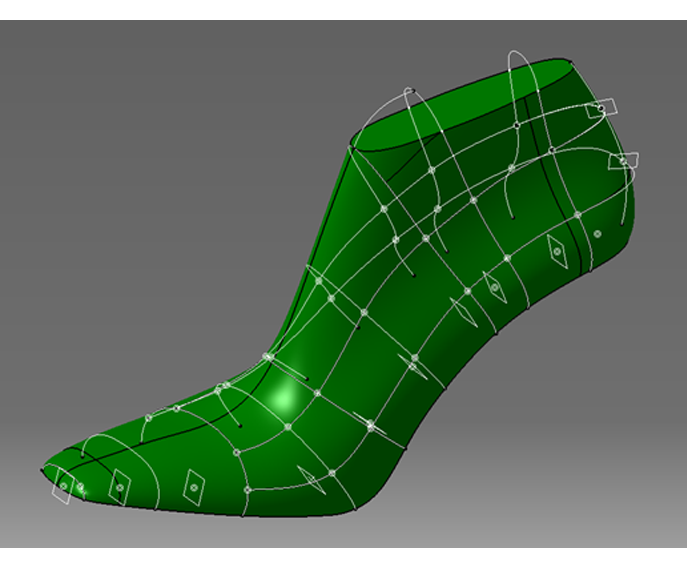This screenshot has width=687, height=565.
Task: Click the pointed toe tip of the last
Action: (45, 469)
